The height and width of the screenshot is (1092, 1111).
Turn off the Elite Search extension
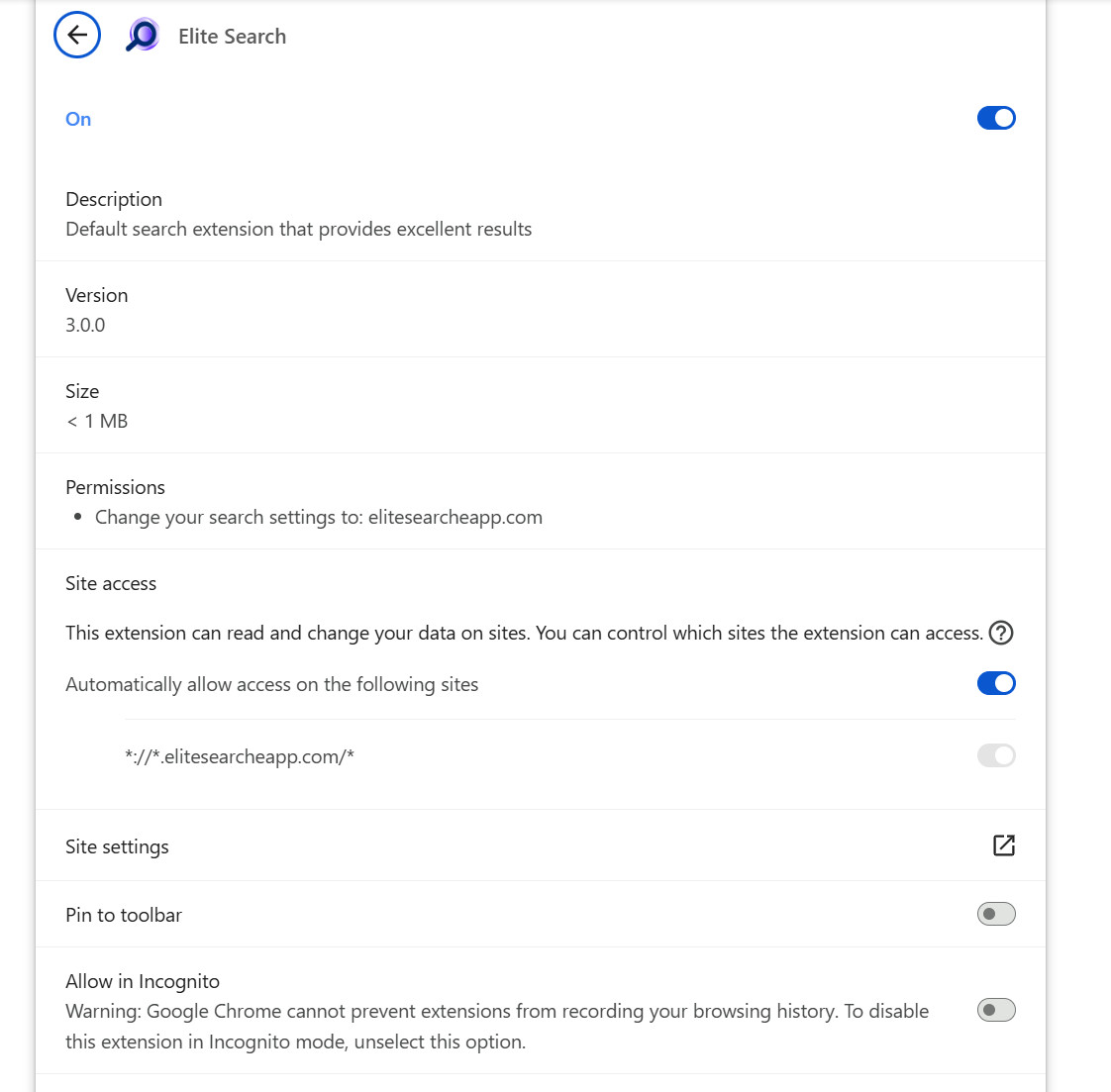click(995, 118)
